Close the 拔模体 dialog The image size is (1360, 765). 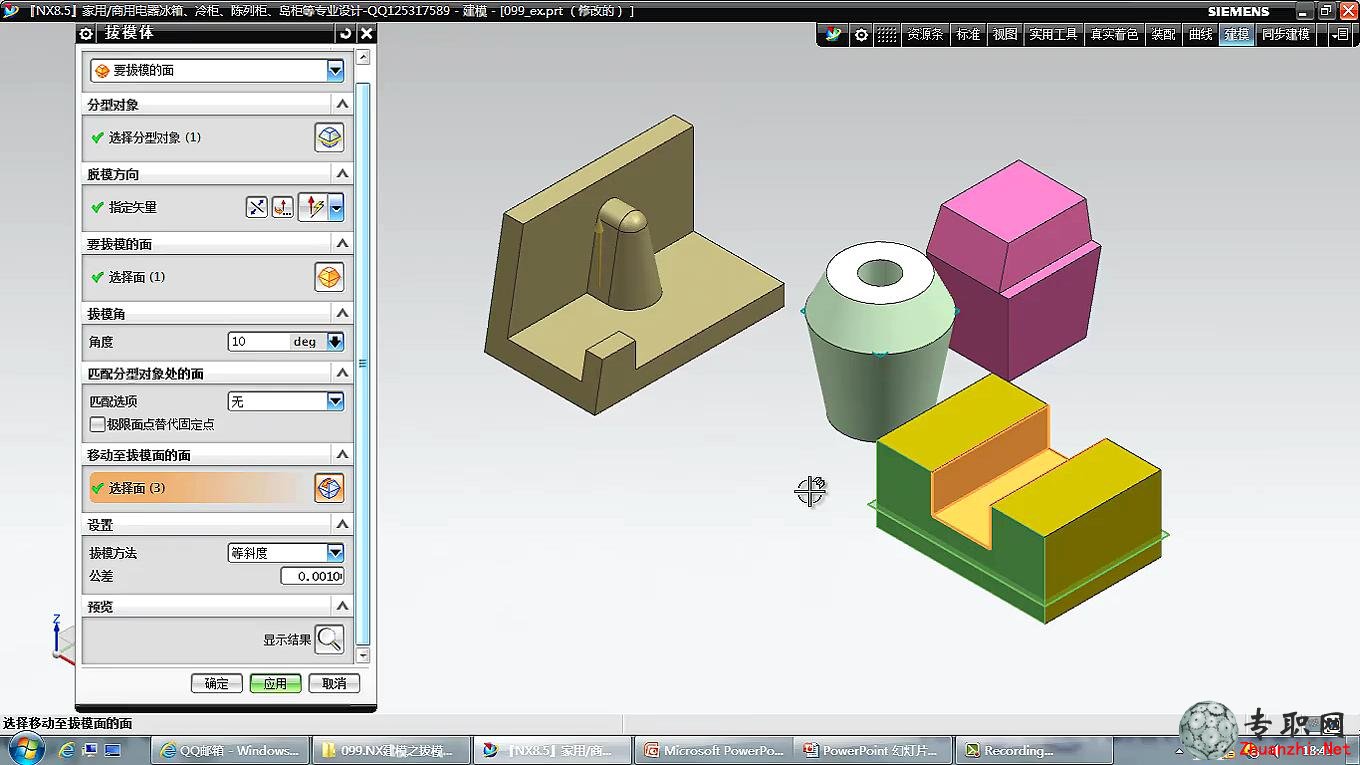point(367,33)
